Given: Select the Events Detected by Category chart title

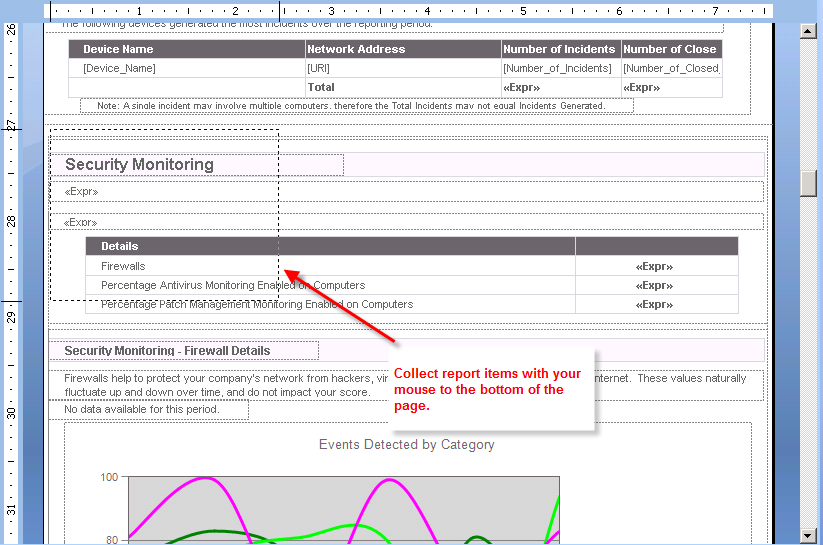Looking at the screenshot, I should [406, 444].
